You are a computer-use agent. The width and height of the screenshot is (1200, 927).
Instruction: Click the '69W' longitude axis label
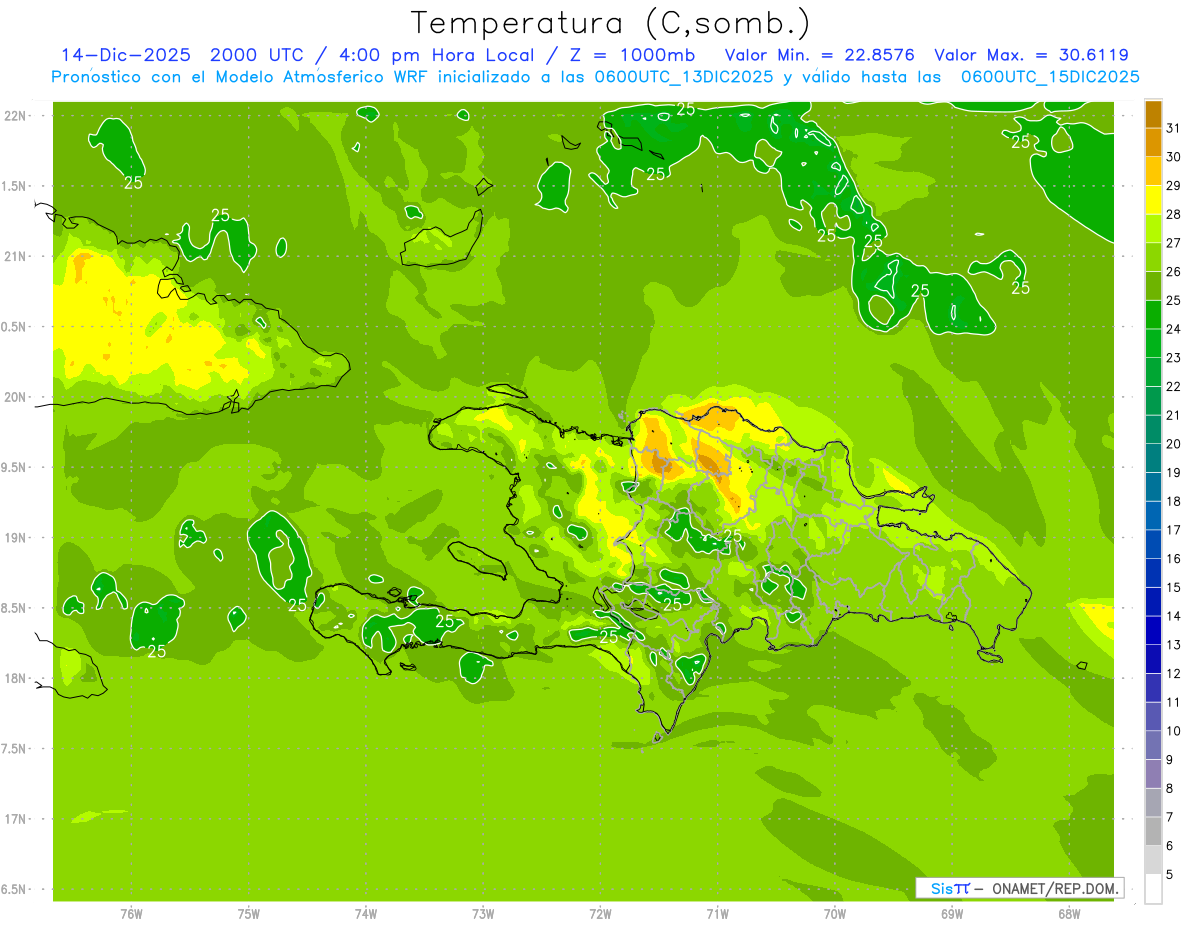click(951, 914)
